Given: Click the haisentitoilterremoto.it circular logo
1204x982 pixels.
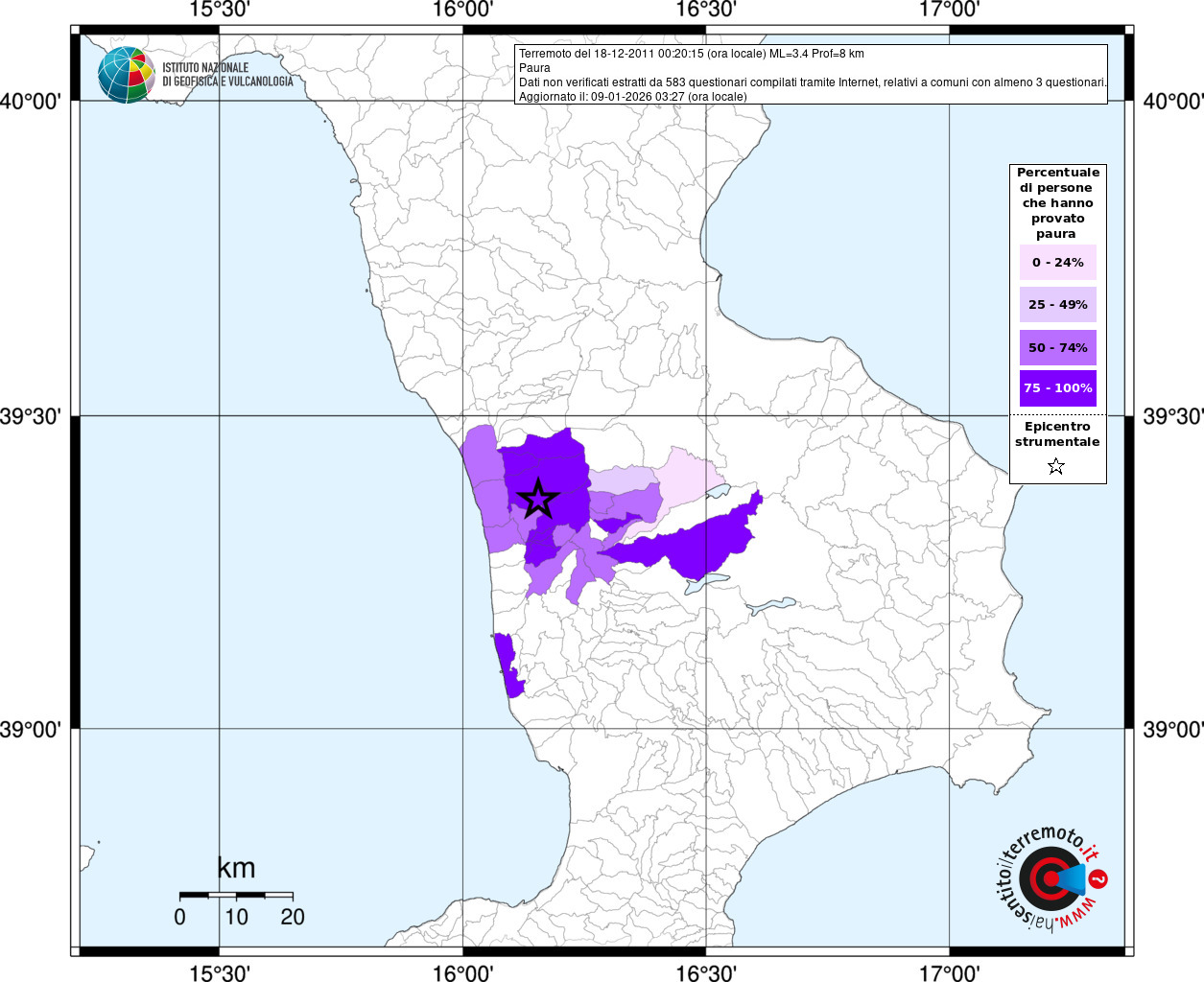Looking at the screenshot, I should click(x=1051, y=878).
